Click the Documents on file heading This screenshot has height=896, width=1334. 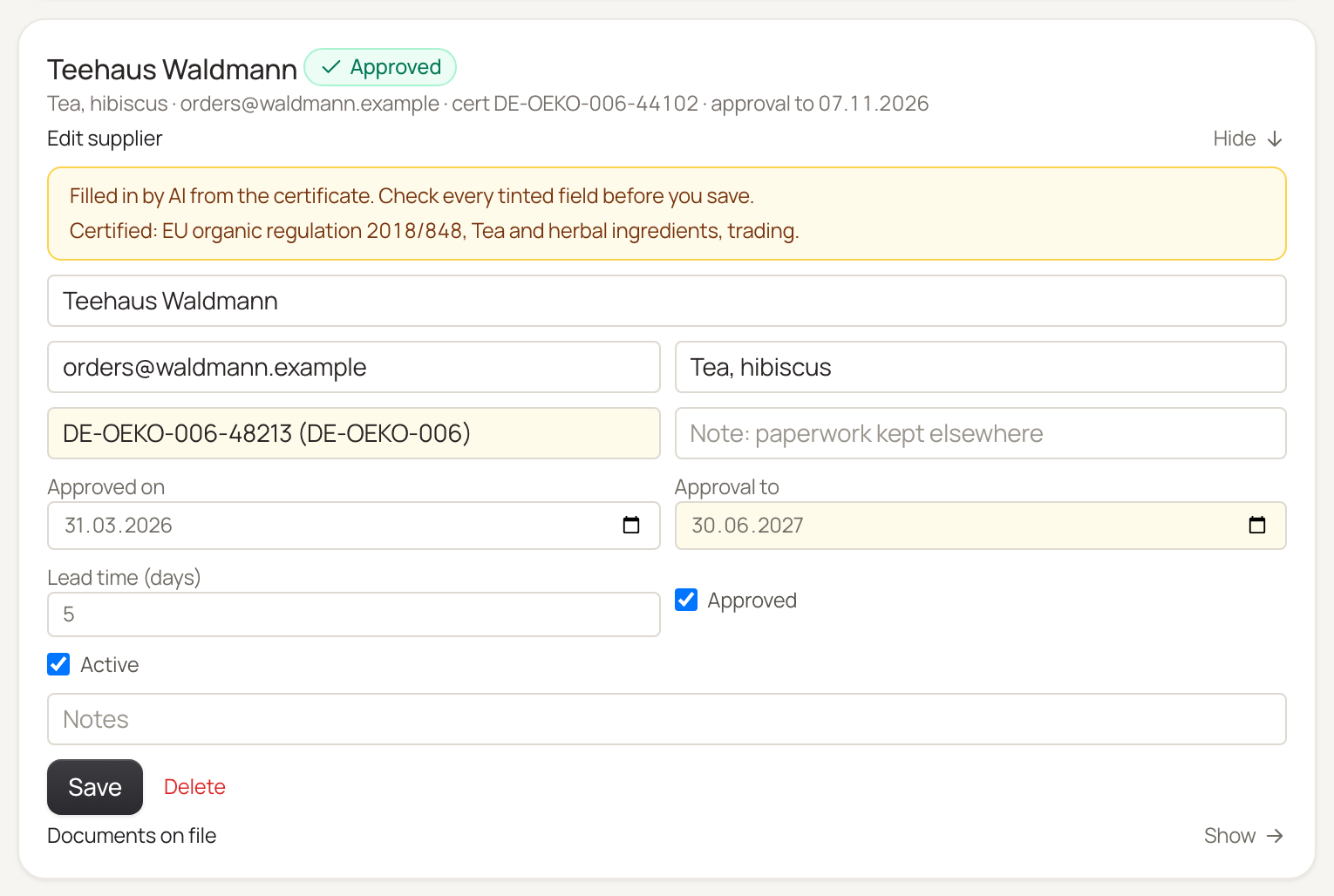point(132,836)
